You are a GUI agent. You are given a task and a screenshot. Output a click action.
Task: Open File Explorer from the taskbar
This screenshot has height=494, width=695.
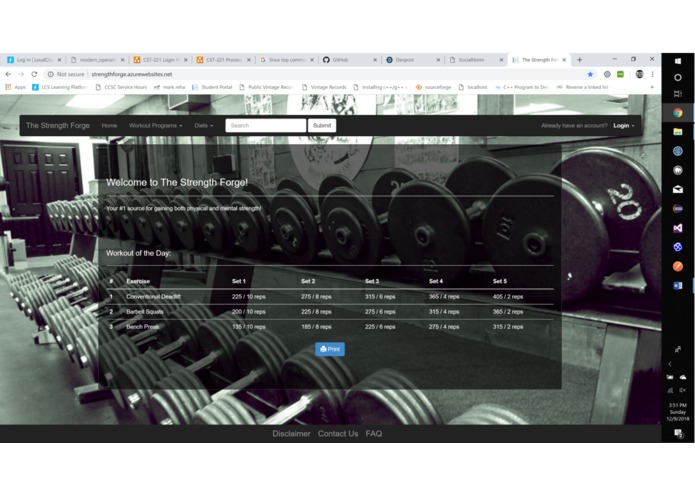(678, 132)
